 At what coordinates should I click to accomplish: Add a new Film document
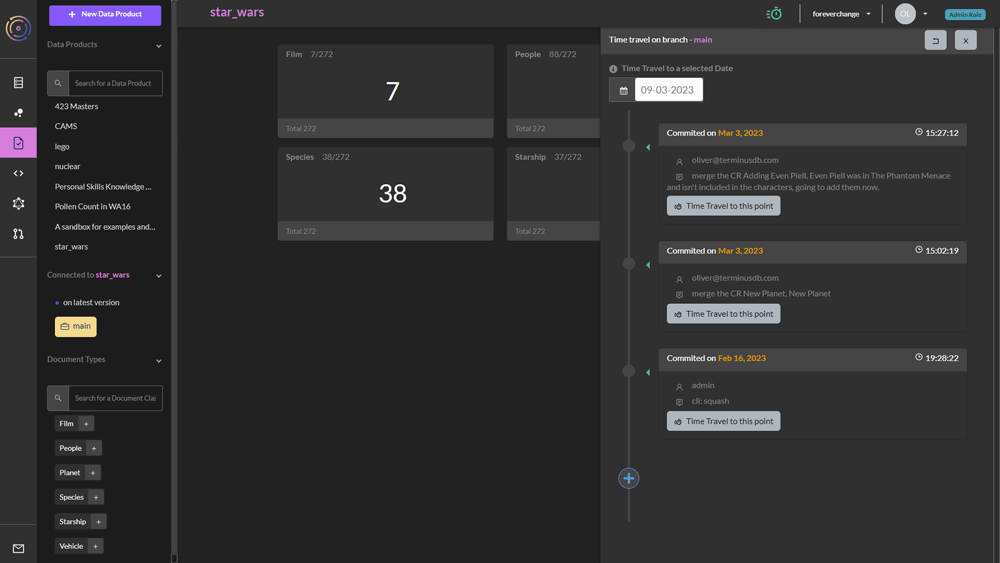[86, 424]
